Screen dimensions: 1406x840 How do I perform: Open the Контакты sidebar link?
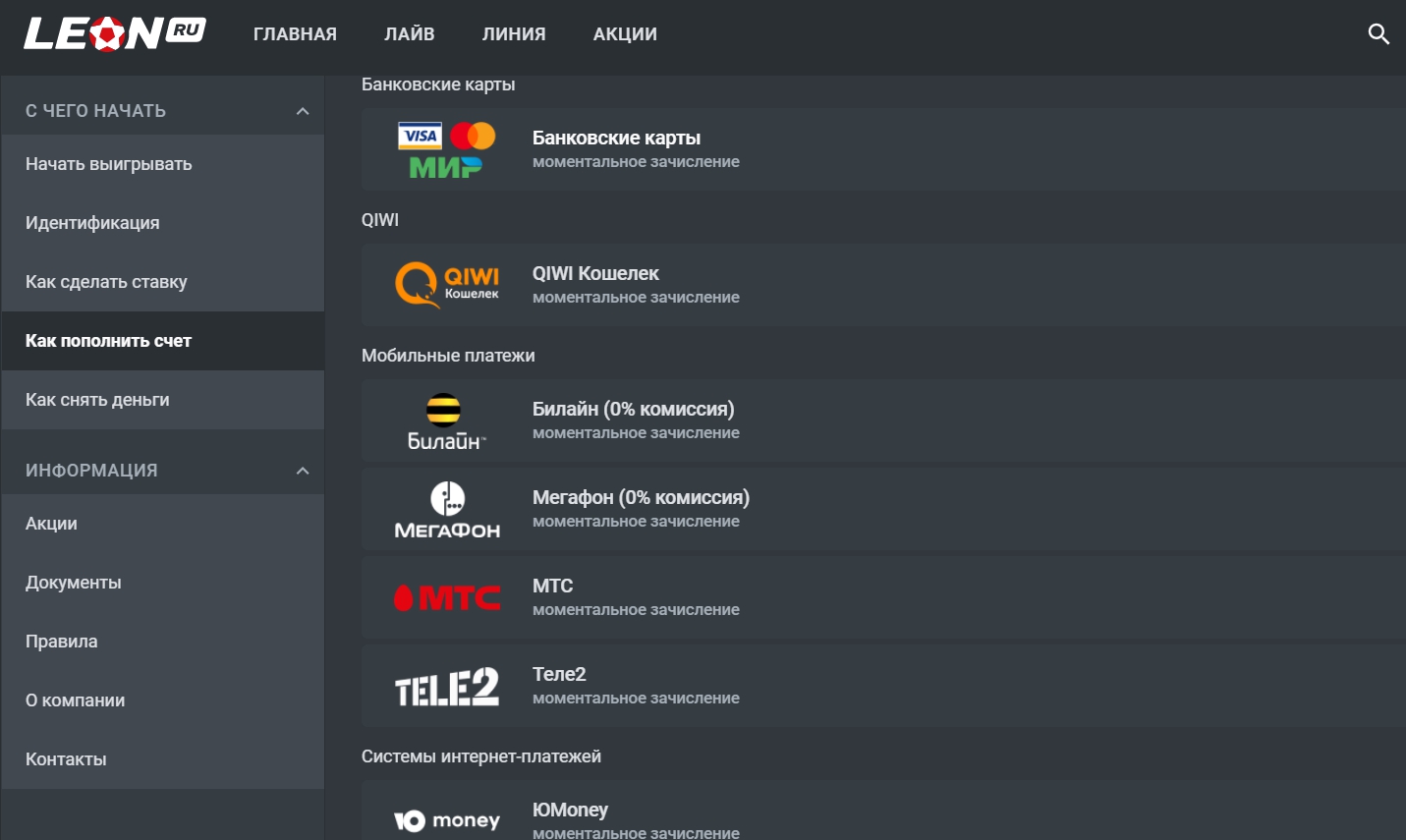click(x=66, y=759)
